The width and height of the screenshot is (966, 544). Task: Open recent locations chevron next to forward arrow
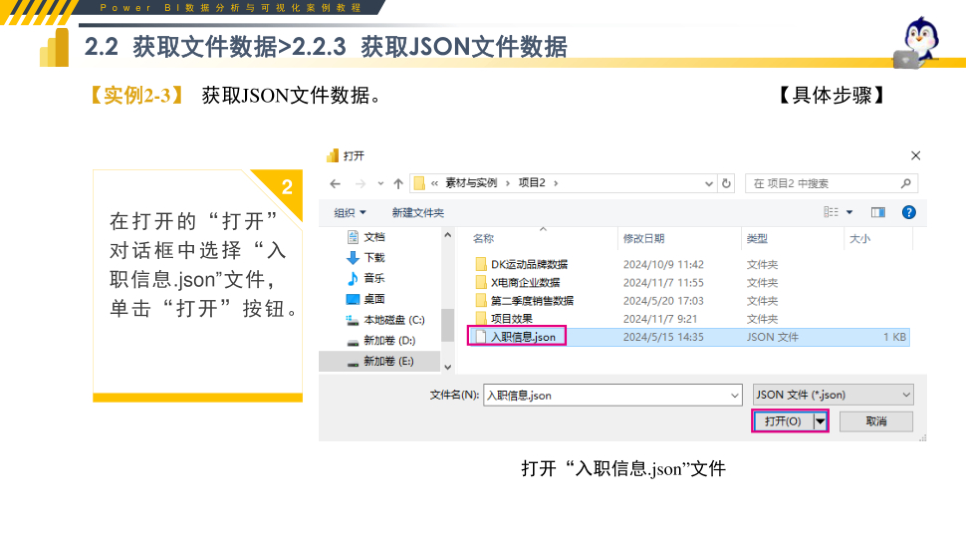point(381,184)
